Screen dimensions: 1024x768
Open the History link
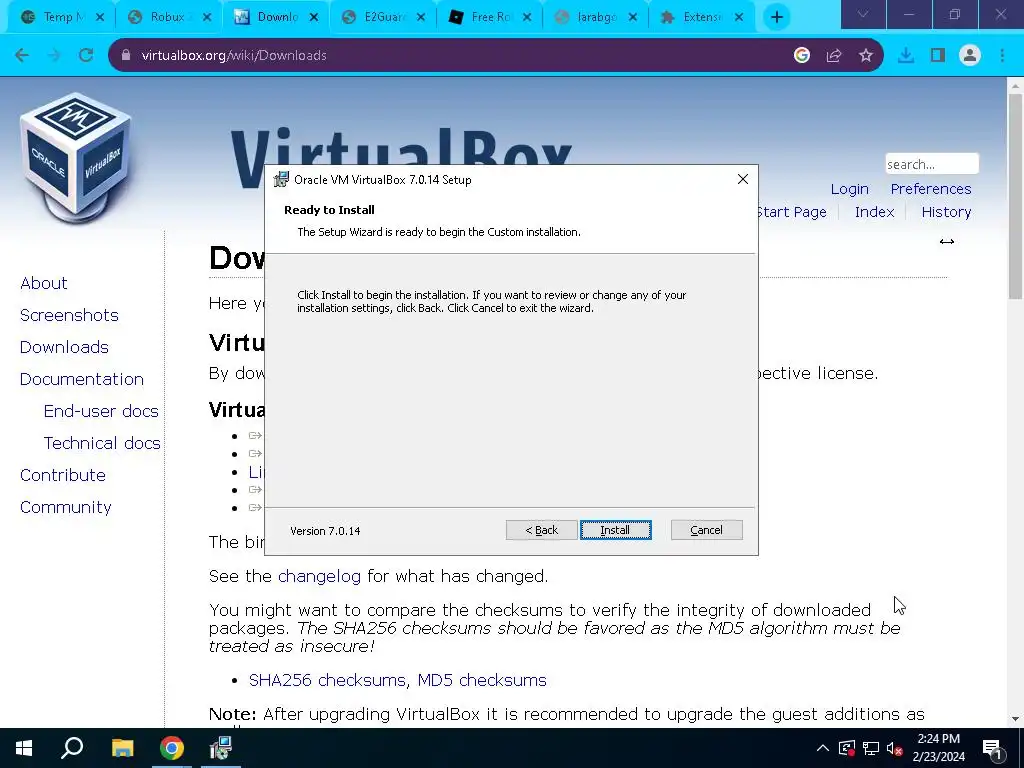pos(946,212)
